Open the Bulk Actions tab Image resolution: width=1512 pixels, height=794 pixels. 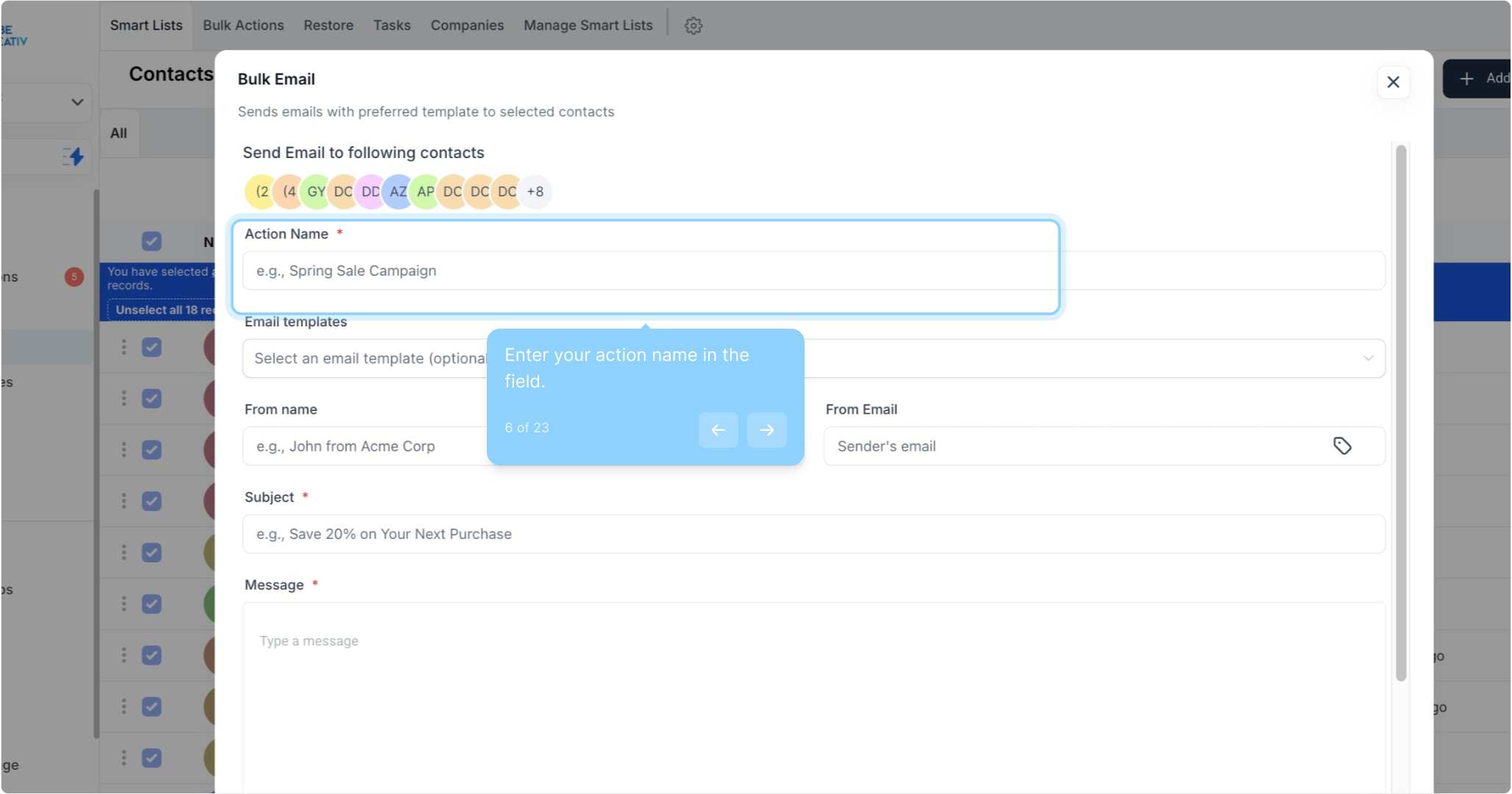pos(243,26)
